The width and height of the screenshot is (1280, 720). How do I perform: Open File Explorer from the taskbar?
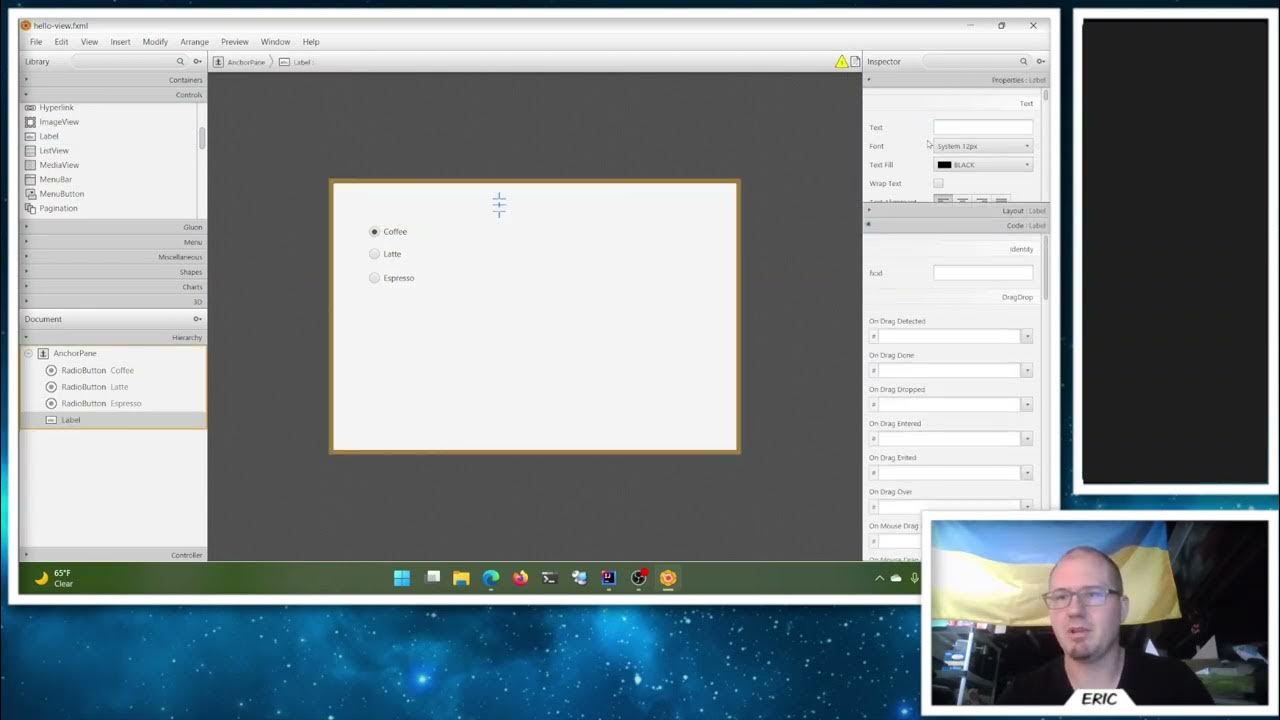461,578
